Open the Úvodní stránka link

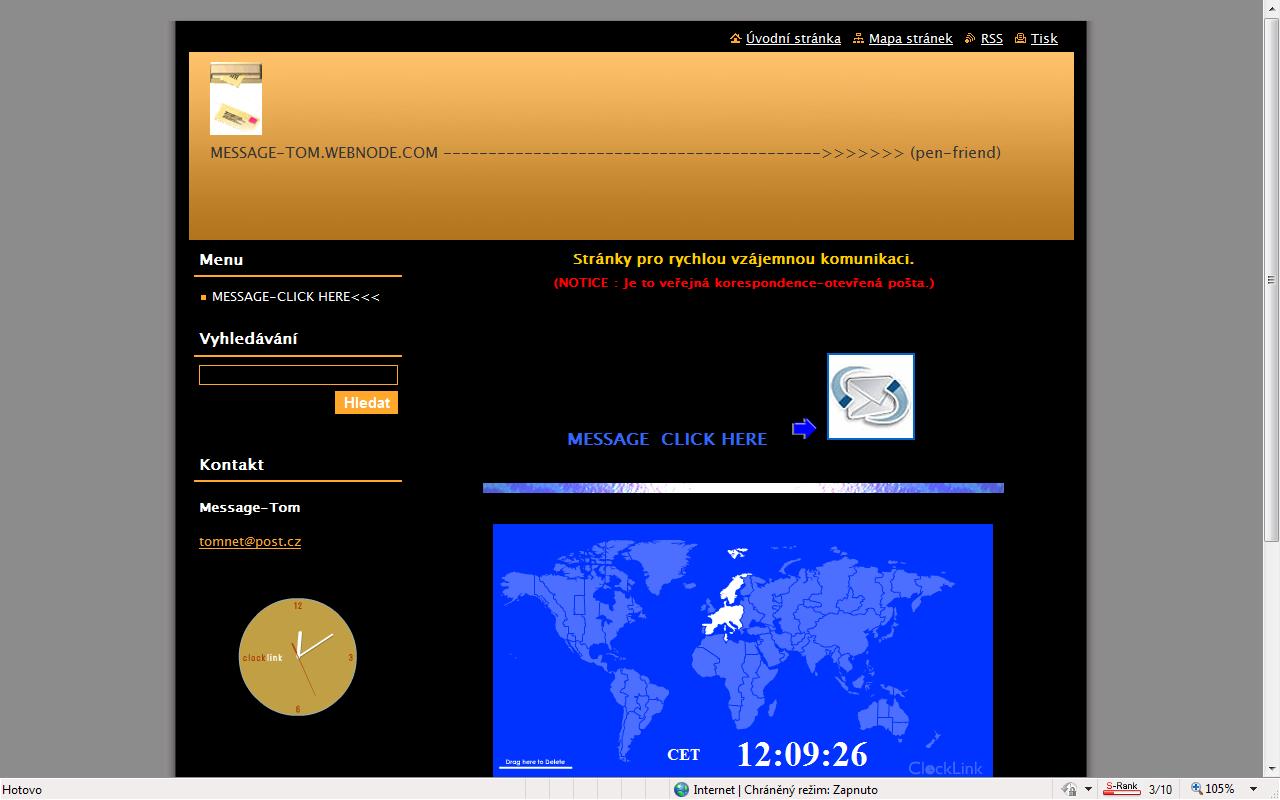tap(793, 39)
